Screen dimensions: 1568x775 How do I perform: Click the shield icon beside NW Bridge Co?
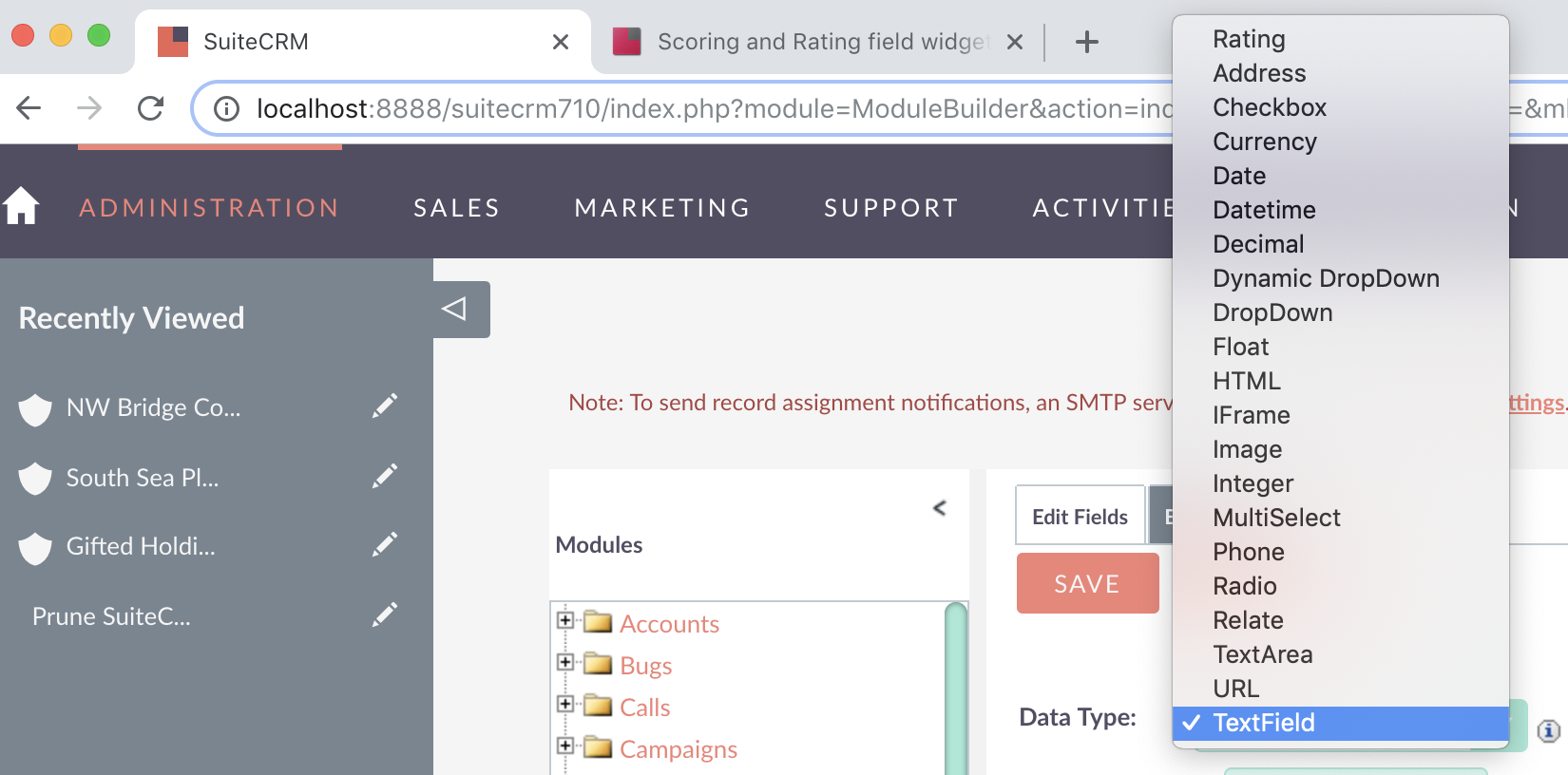[35, 409]
